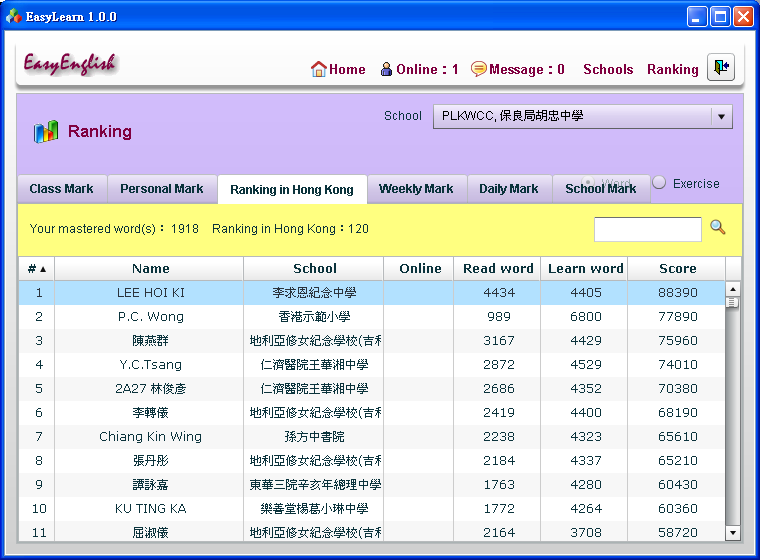The height and width of the screenshot is (560, 760).
Task: Sort by the # column header
Action: pyautogui.click(x=37, y=269)
